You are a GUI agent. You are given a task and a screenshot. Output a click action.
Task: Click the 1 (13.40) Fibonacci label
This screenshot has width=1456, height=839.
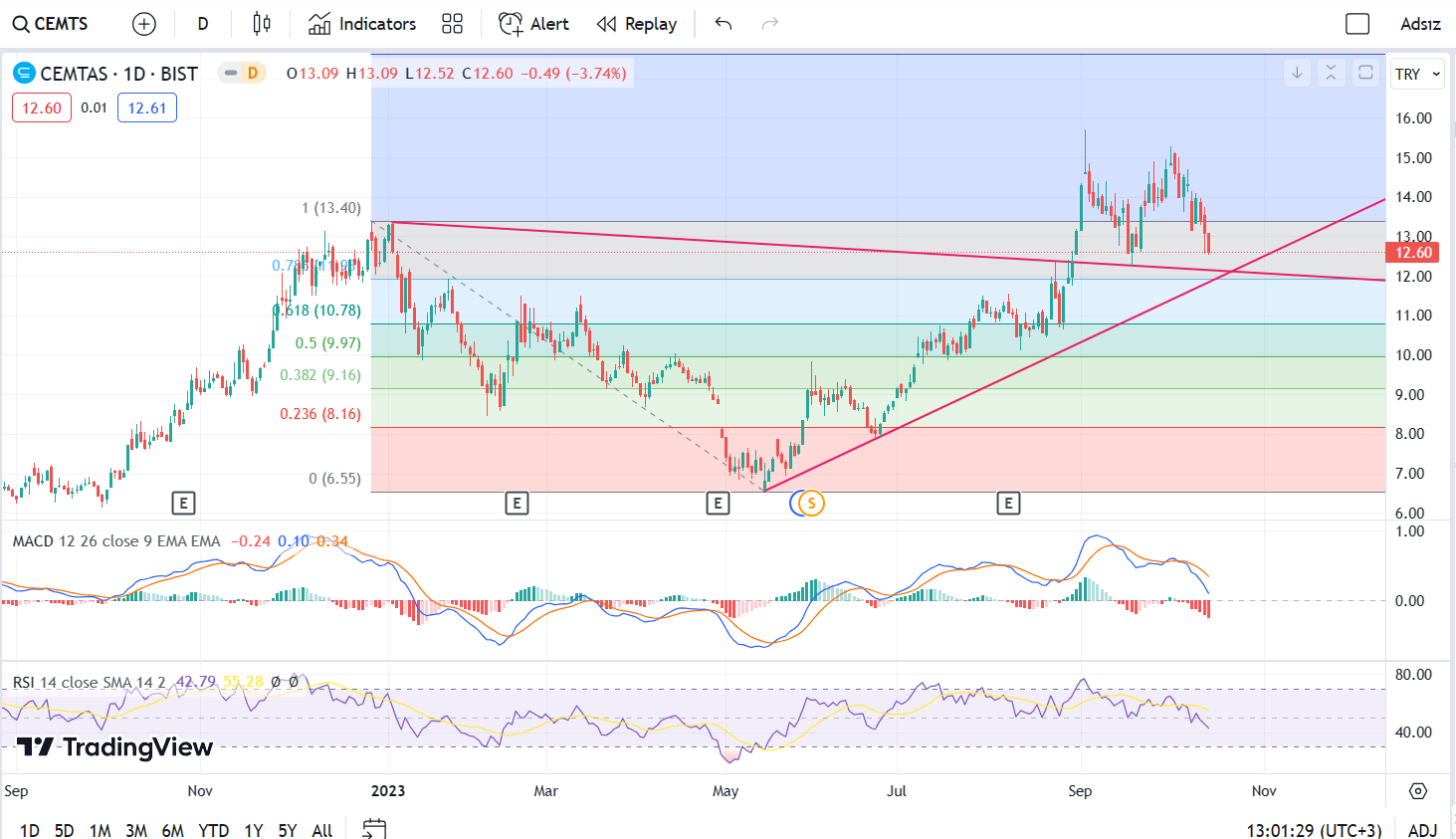point(331,208)
